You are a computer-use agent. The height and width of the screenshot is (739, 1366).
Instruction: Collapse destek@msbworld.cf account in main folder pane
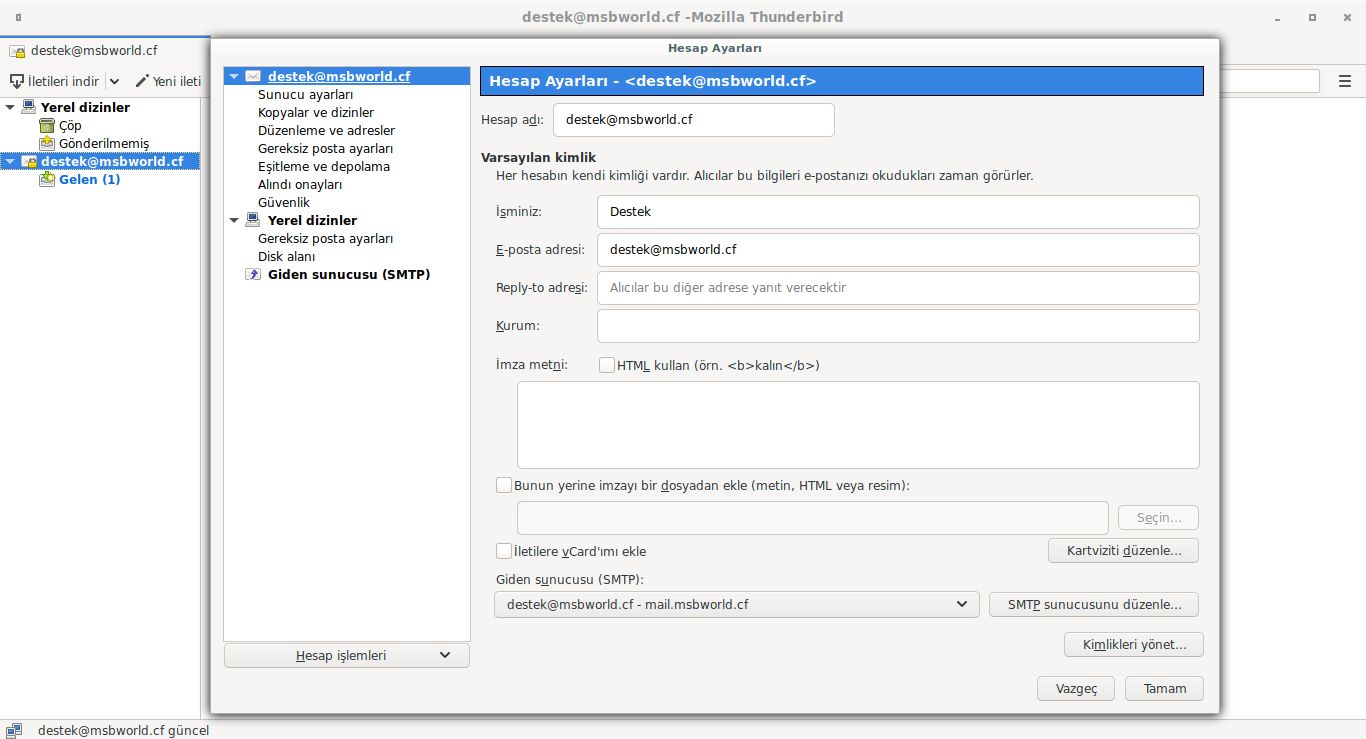coord(10,161)
